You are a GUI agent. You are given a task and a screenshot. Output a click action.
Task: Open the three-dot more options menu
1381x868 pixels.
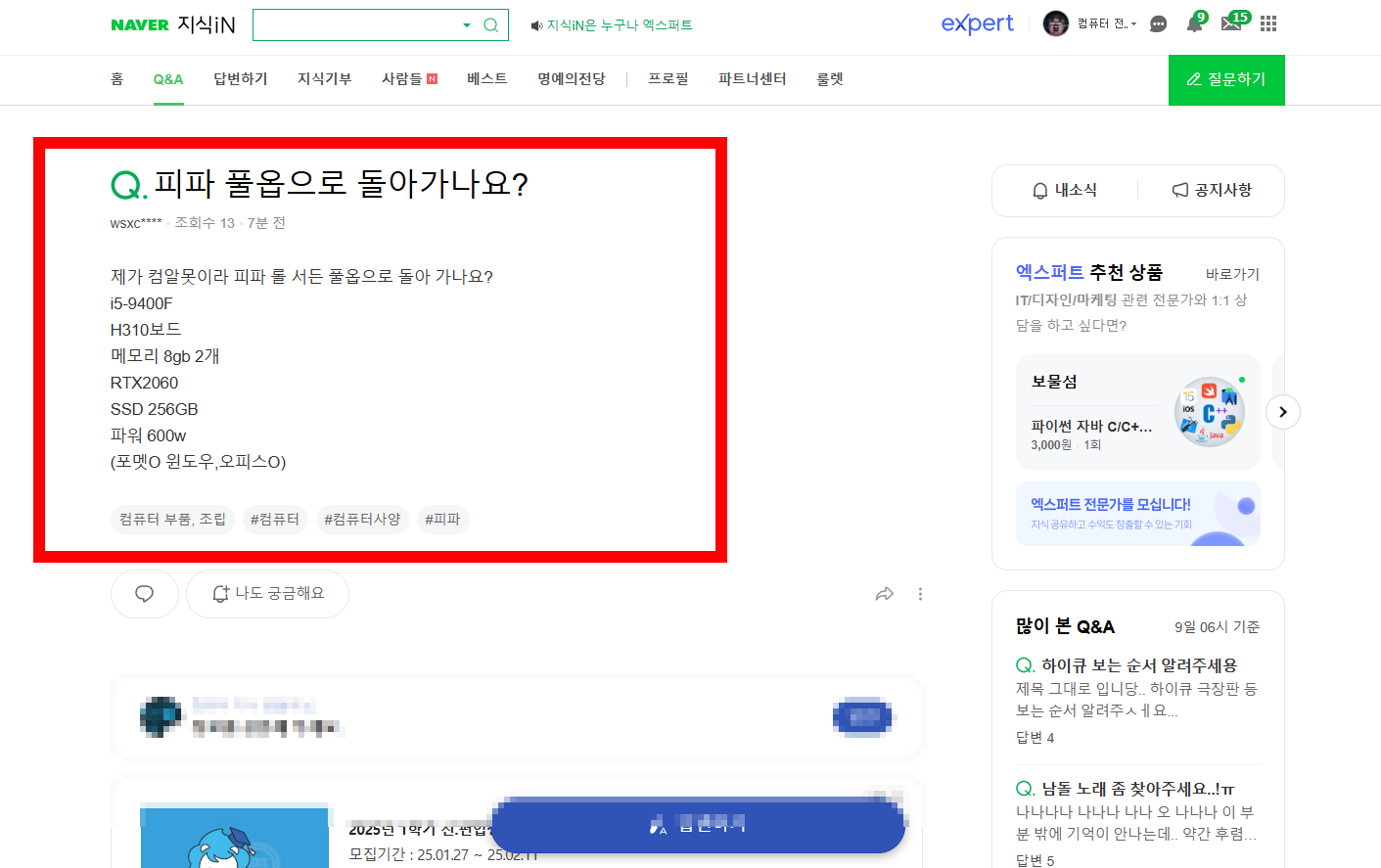click(x=920, y=594)
